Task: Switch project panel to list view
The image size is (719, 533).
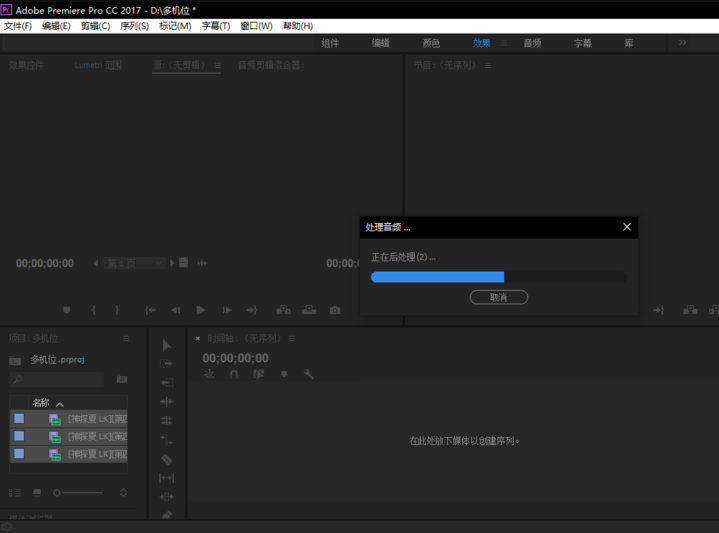Action: 15,492
